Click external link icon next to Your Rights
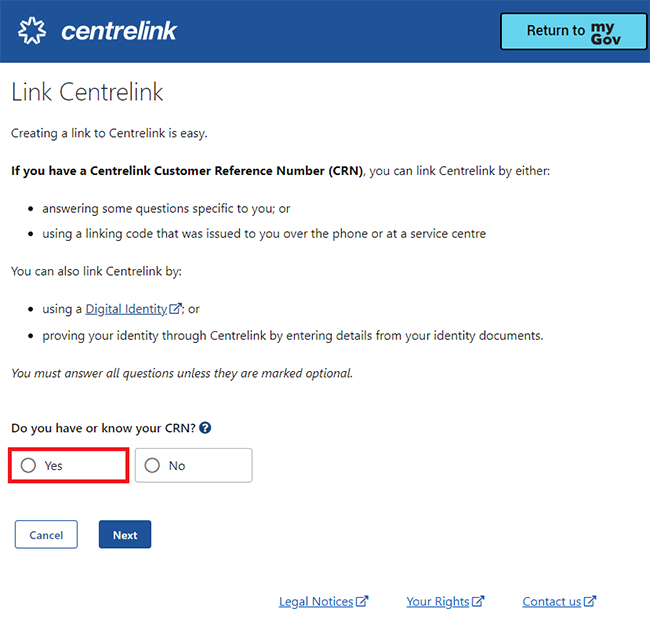 click(x=478, y=601)
